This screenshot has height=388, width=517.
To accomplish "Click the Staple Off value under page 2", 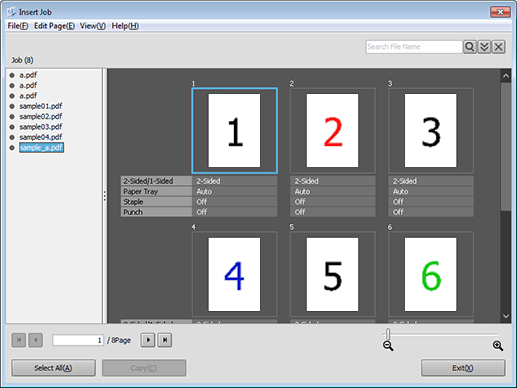I will tap(333, 202).
